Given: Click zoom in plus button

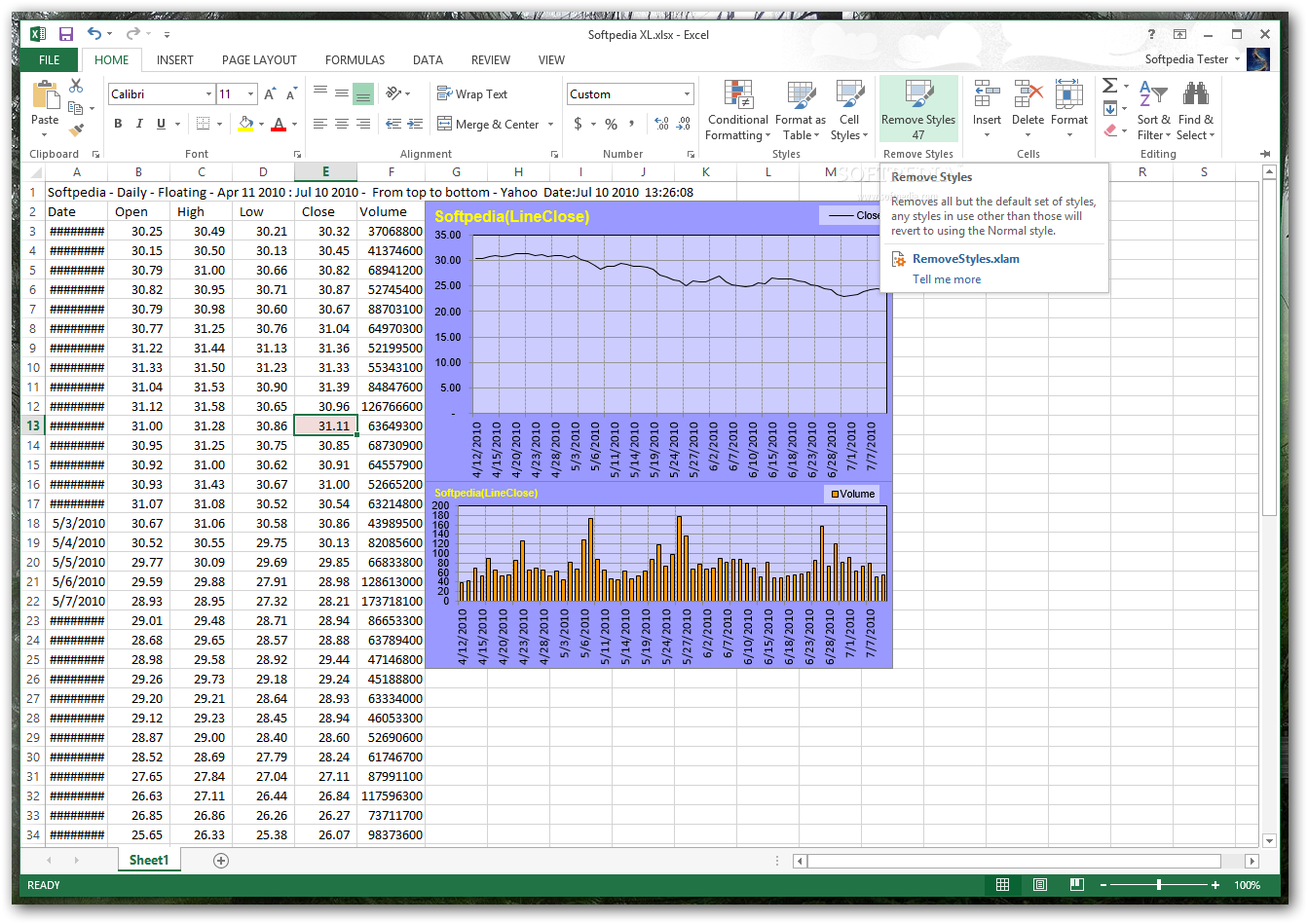Looking at the screenshot, I should (1215, 885).
